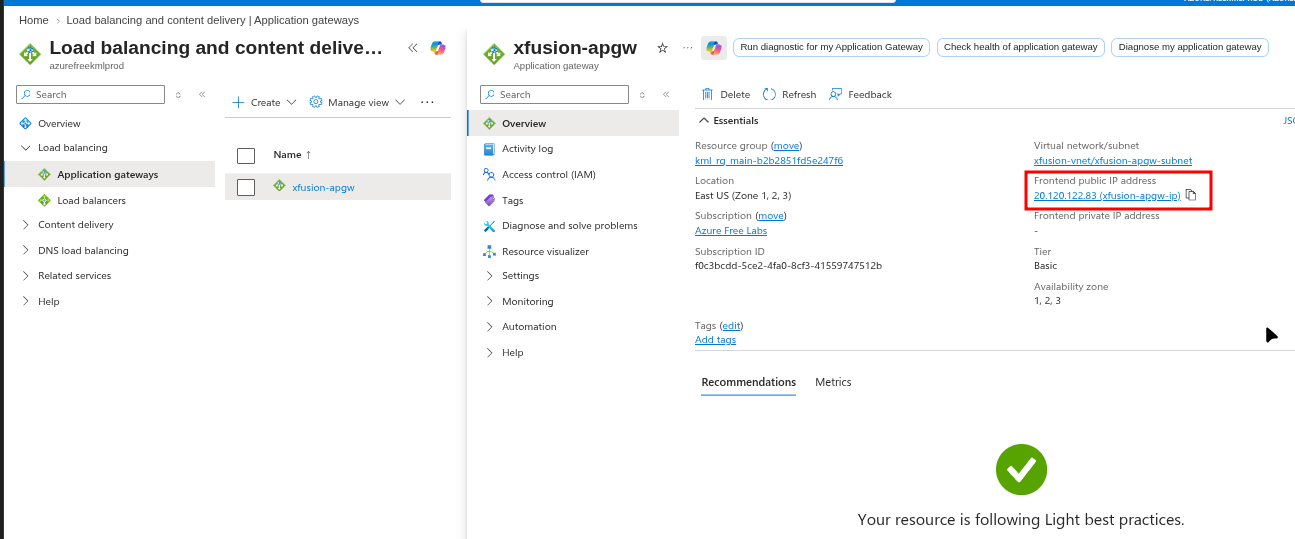The image size is (1295, 539).
Task: Open more options ellipsis beside xfusion-apgw title
Action: (687, 47)
